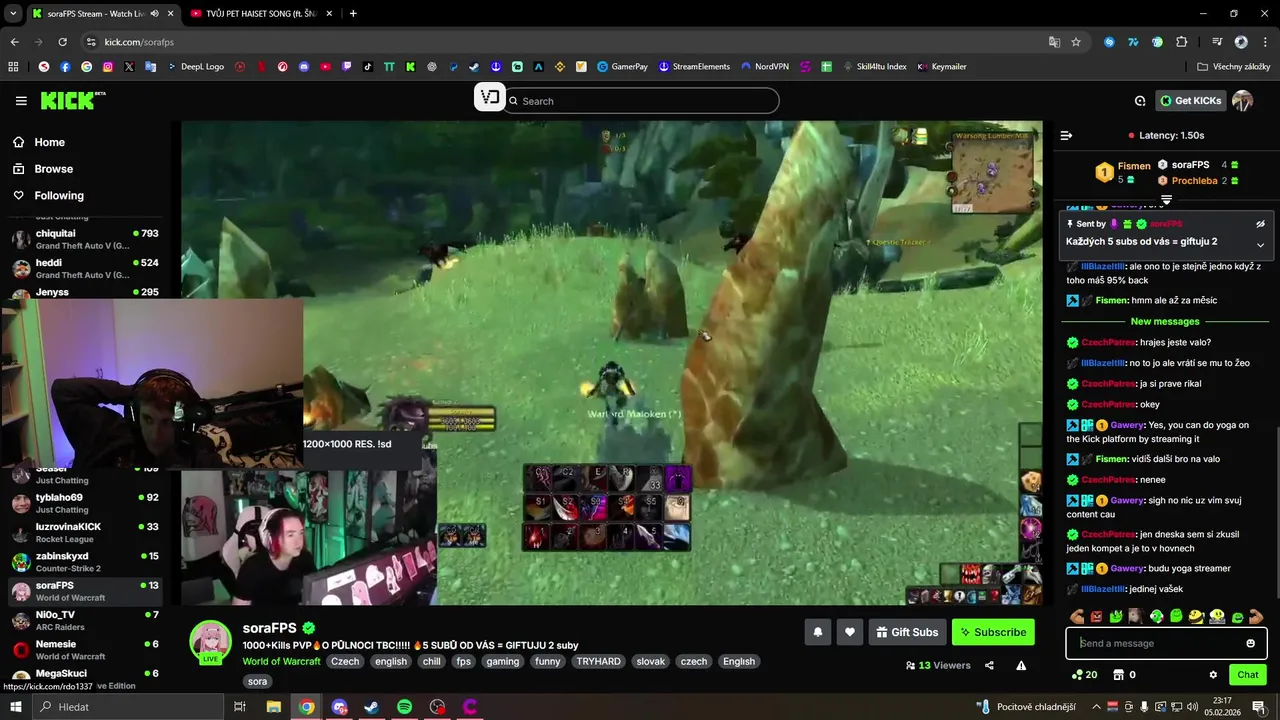The width and height of the screenshot is (1280, 720).
Task: Open tyblaho69 channel in sidebar
Action: pyautogui.click(x=84, y=503)
